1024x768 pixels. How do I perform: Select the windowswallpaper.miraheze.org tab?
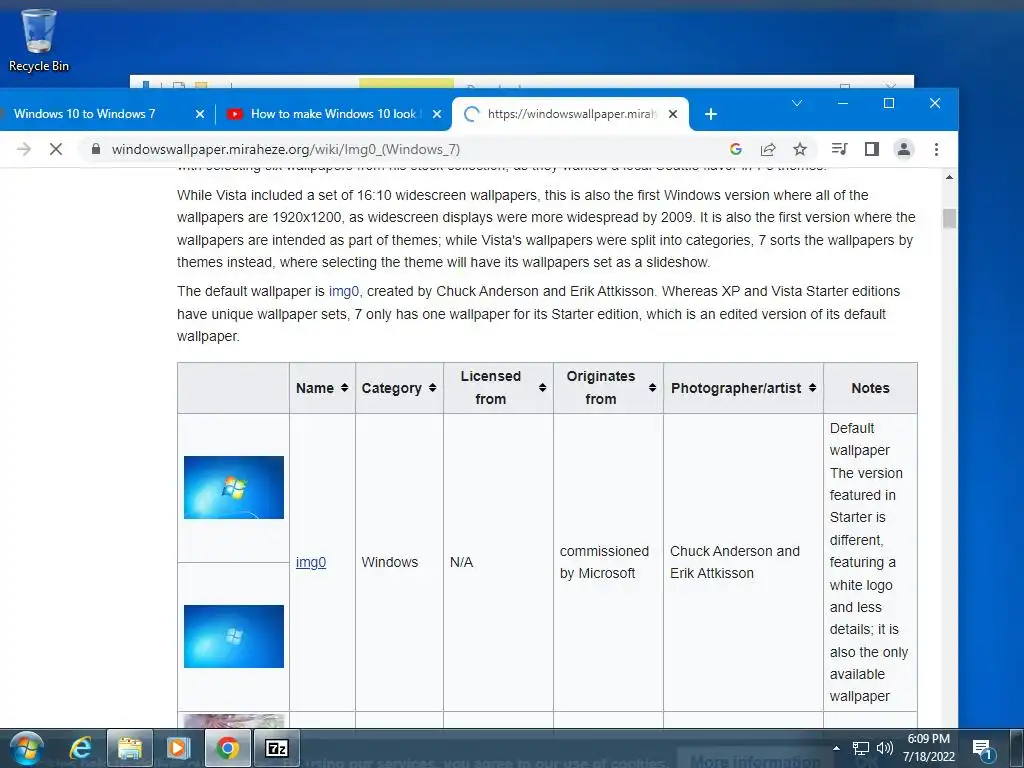(570, 114)
